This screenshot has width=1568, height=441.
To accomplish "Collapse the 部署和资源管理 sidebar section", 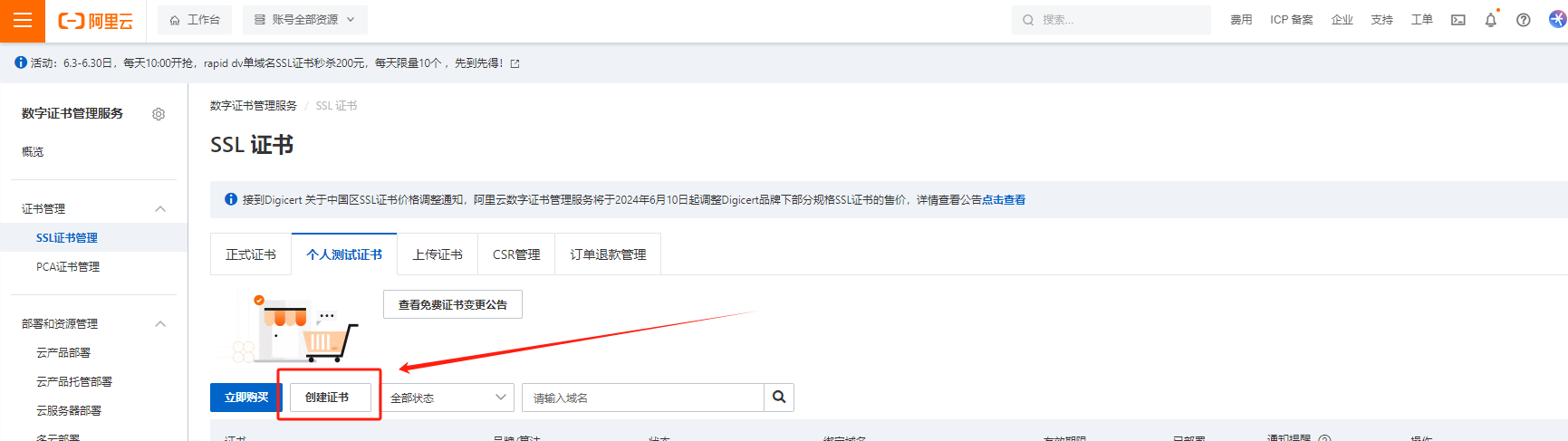I will point(160,324).
